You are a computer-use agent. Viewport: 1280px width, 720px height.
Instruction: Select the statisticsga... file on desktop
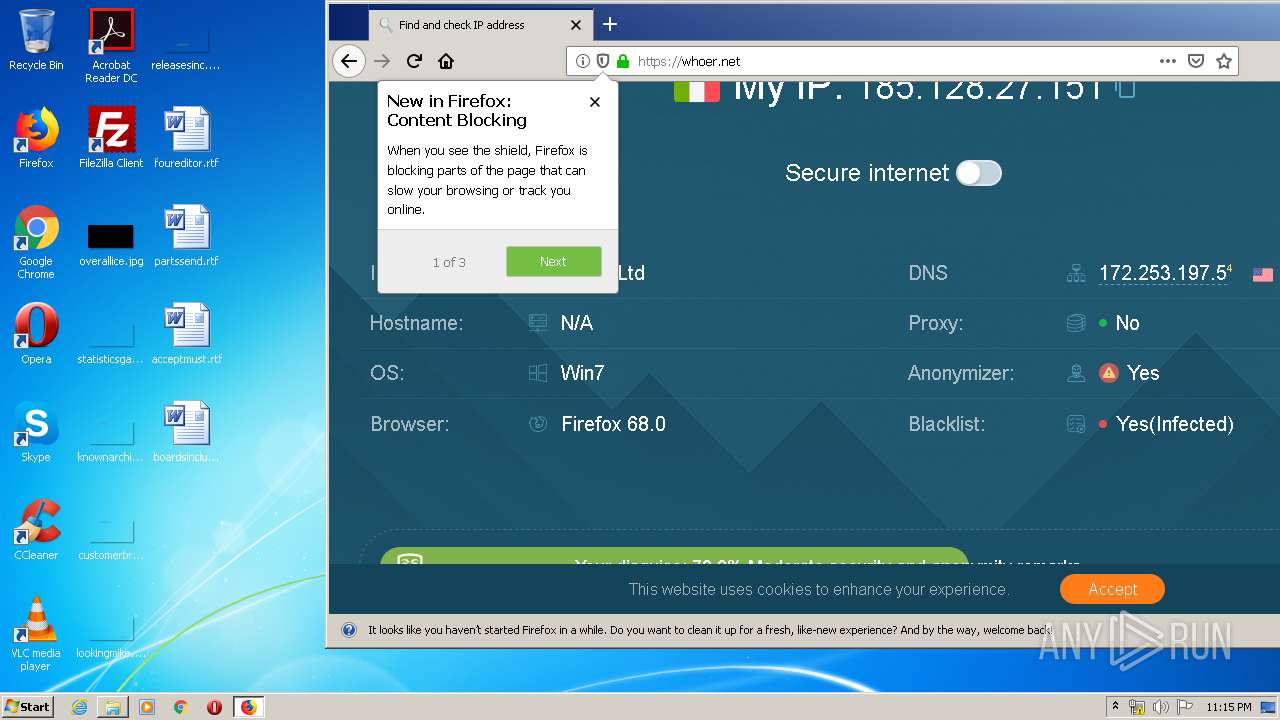[x=111, y=339]
